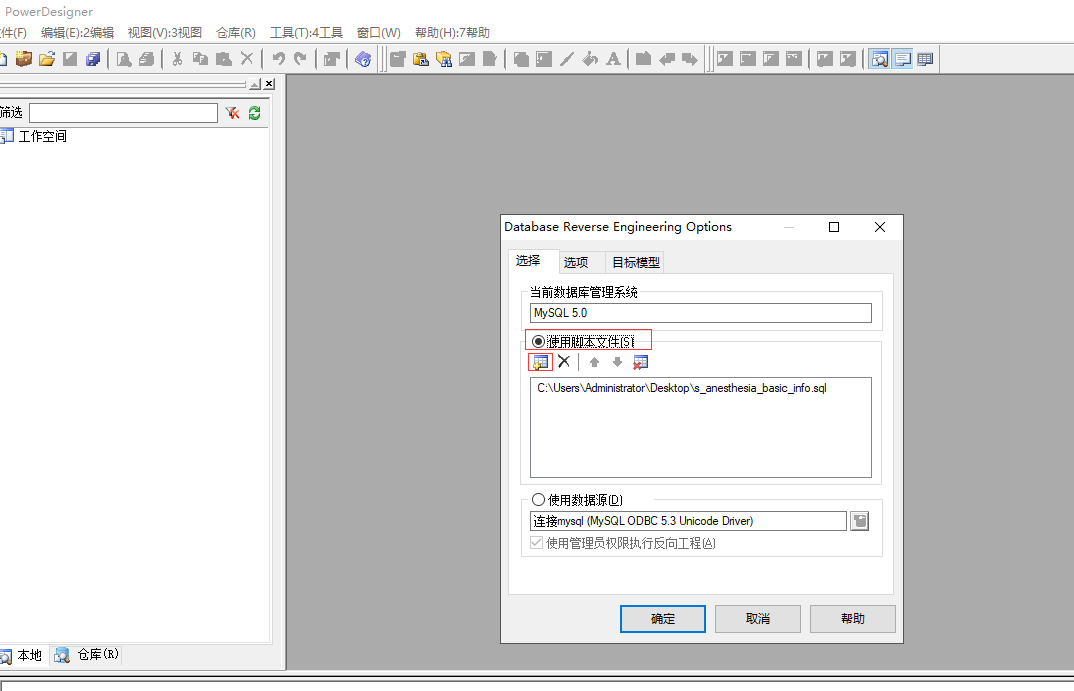Click the clear filter icon in browser panel
The image size is (1074, 691).
point(232,113)
